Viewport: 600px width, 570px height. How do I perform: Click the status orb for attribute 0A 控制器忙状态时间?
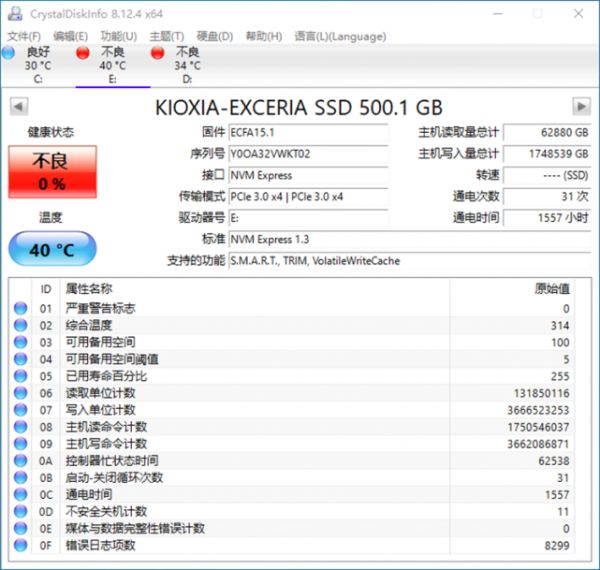(x=21, y=461)
